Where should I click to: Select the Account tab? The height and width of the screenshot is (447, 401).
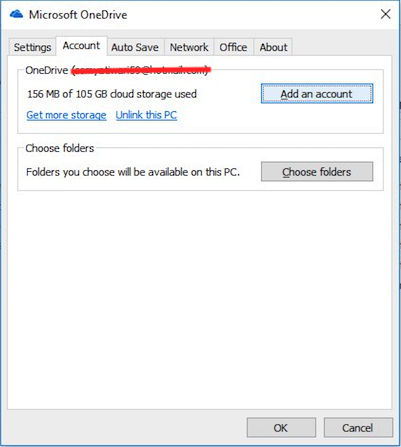(81, 46)
